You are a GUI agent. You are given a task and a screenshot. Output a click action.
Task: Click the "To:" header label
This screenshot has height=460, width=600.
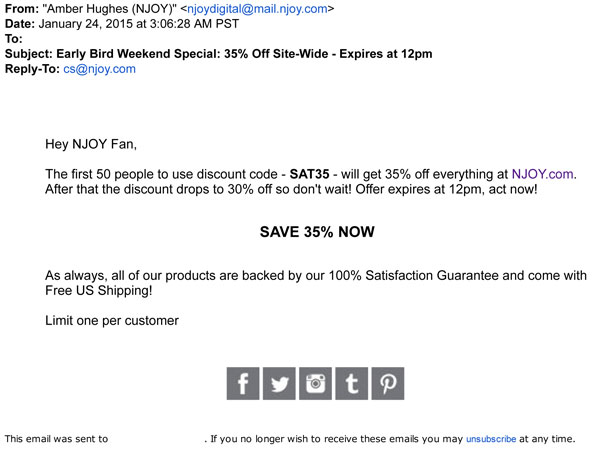tap(14, 40)
